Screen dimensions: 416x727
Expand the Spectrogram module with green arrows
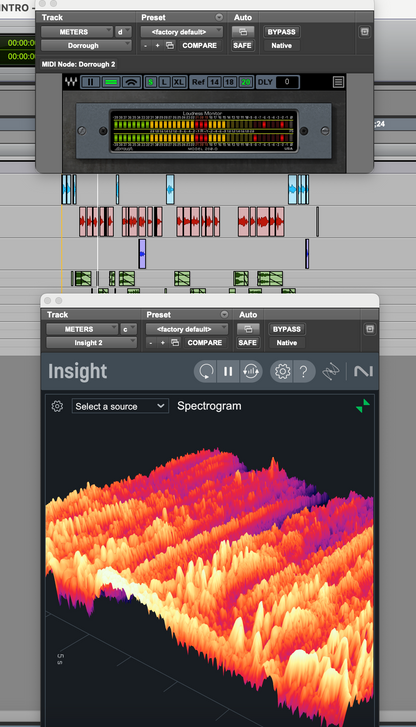coord(363,406)
